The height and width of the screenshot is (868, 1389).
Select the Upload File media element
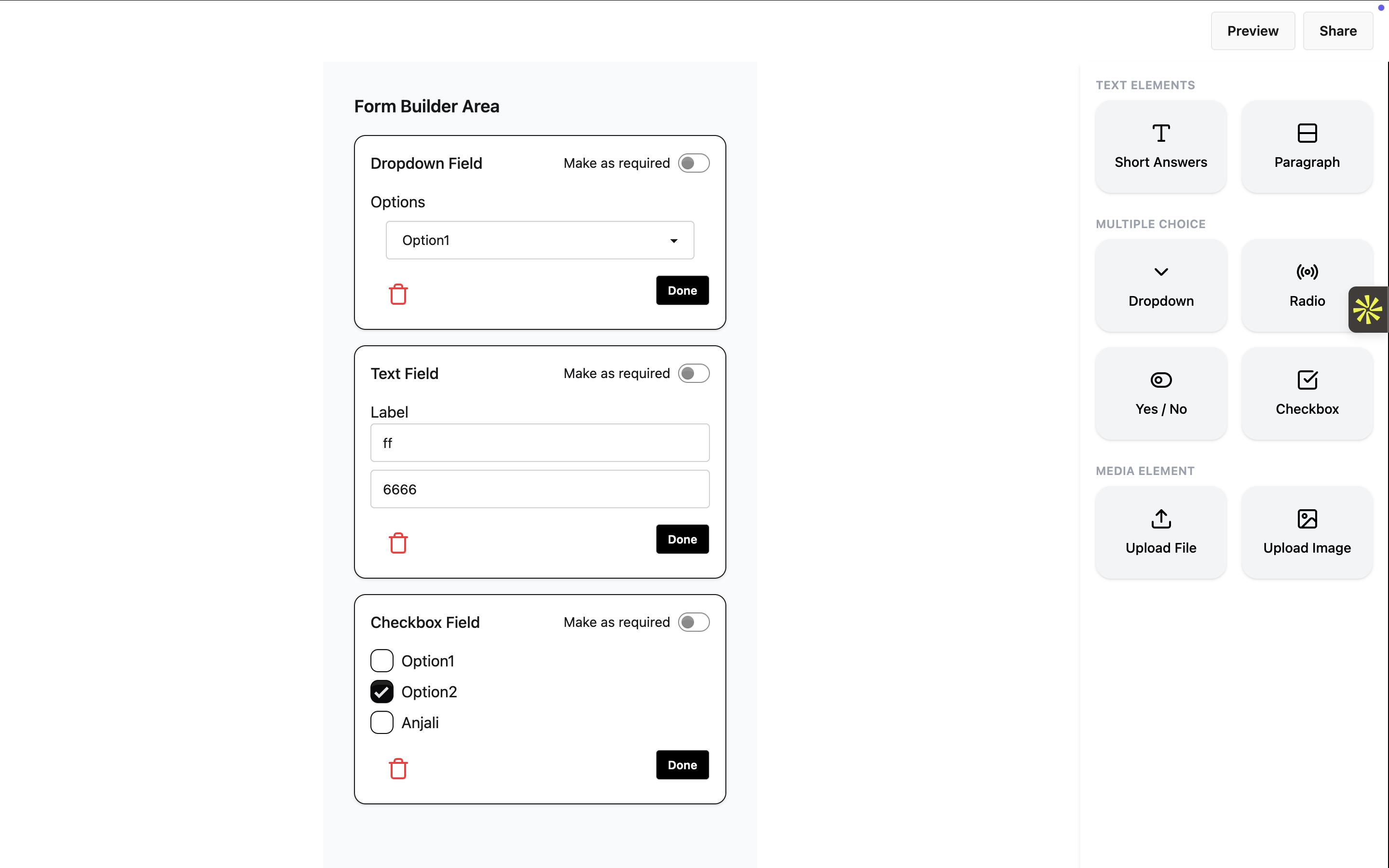click(x=1160, y=533)
